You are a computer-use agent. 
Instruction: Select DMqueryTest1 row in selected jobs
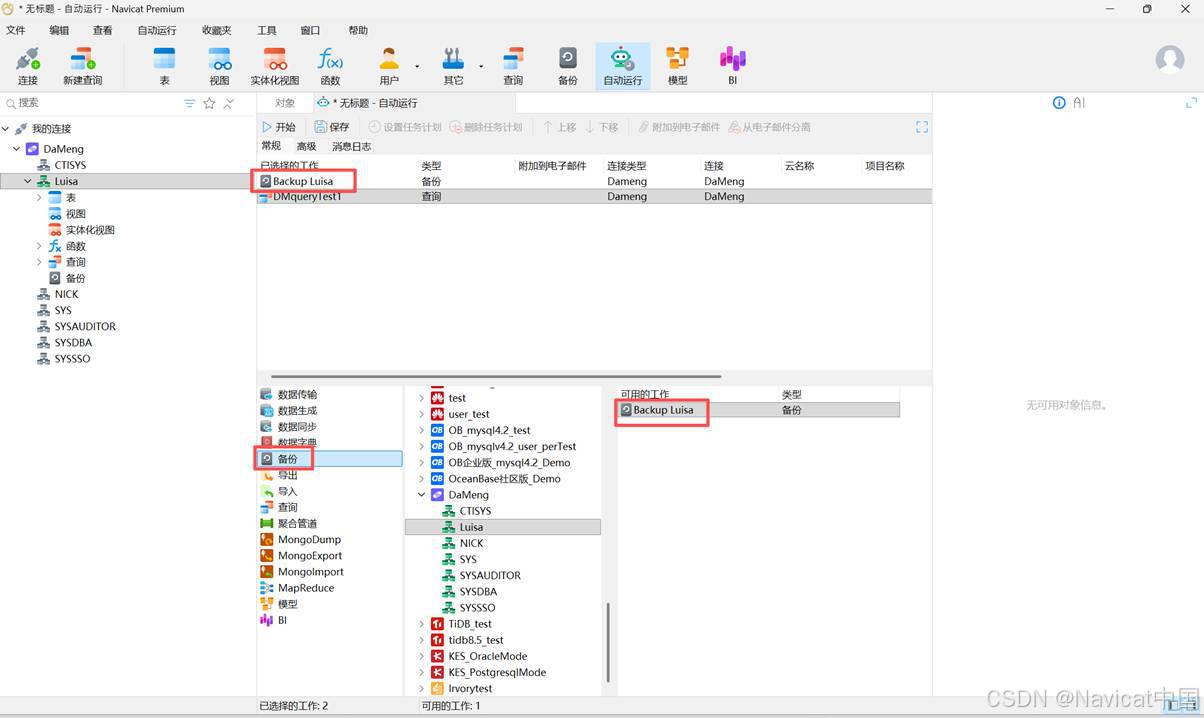point(594,197)
